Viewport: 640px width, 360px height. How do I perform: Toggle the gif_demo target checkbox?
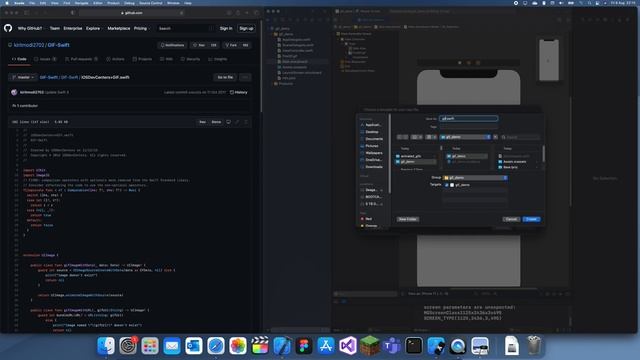(x=447, y=185)
